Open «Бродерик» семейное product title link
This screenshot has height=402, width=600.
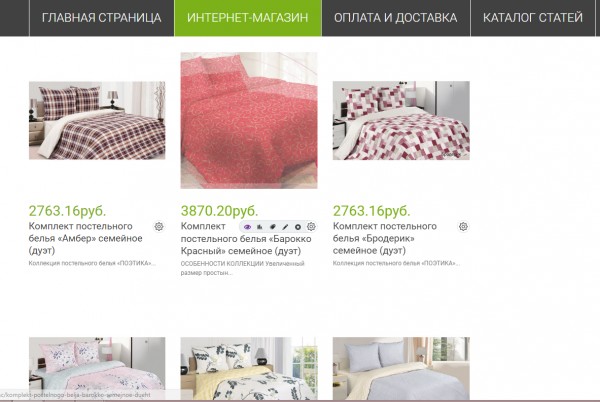[x=385, y=238]
